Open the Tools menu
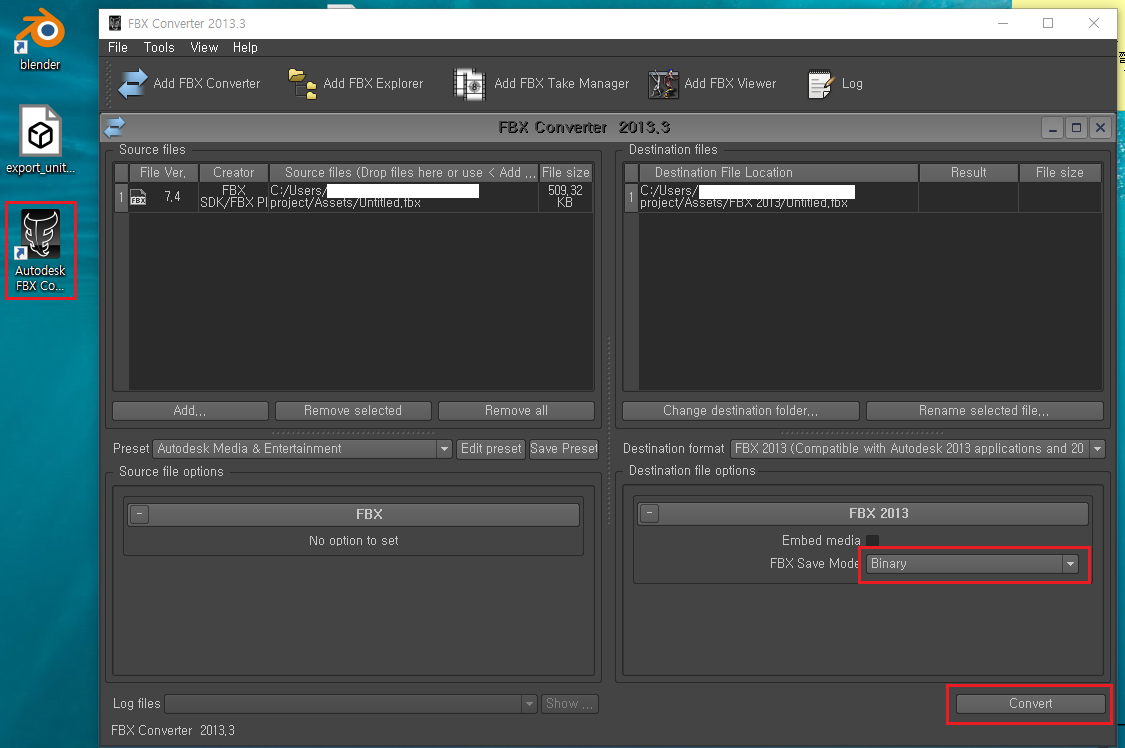The image size is (1125, 748). [x=159, y=47]
